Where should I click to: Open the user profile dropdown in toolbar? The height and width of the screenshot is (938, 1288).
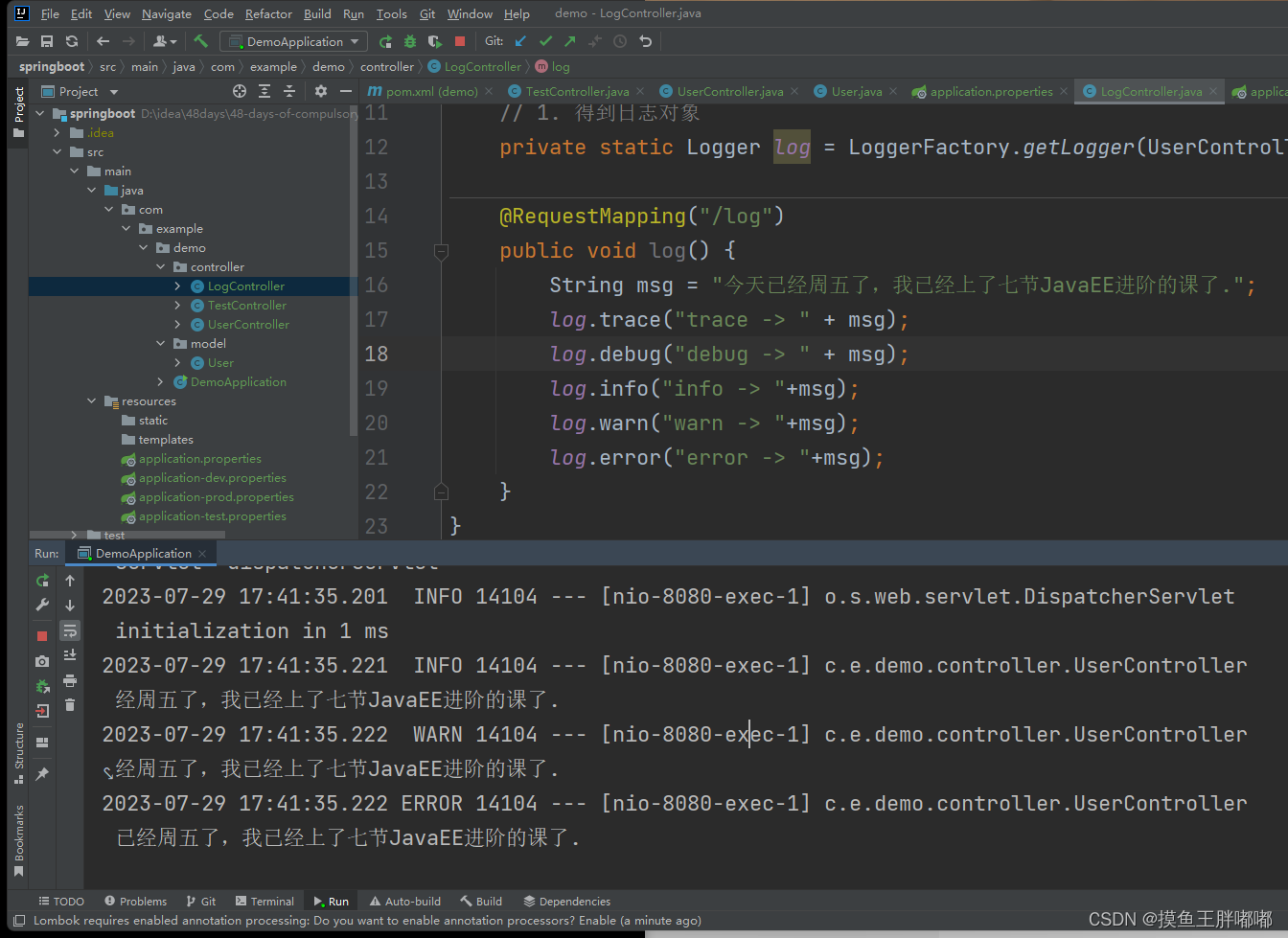(x=166, y=41)
